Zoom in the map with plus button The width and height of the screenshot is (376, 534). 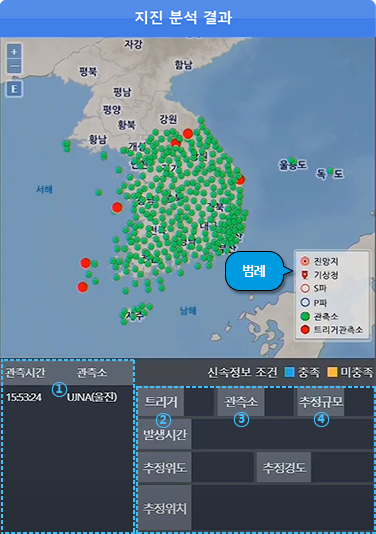coord(14,51)
